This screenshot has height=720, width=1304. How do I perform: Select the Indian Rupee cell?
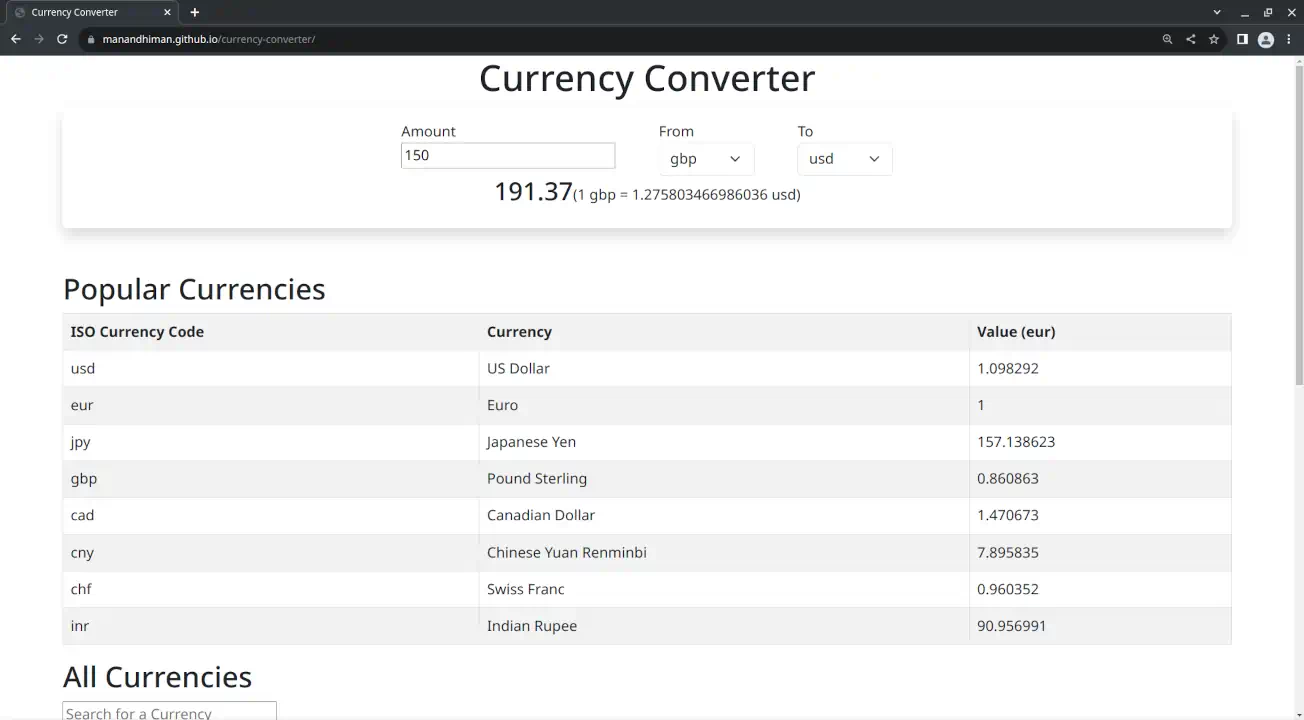[724, 626]
